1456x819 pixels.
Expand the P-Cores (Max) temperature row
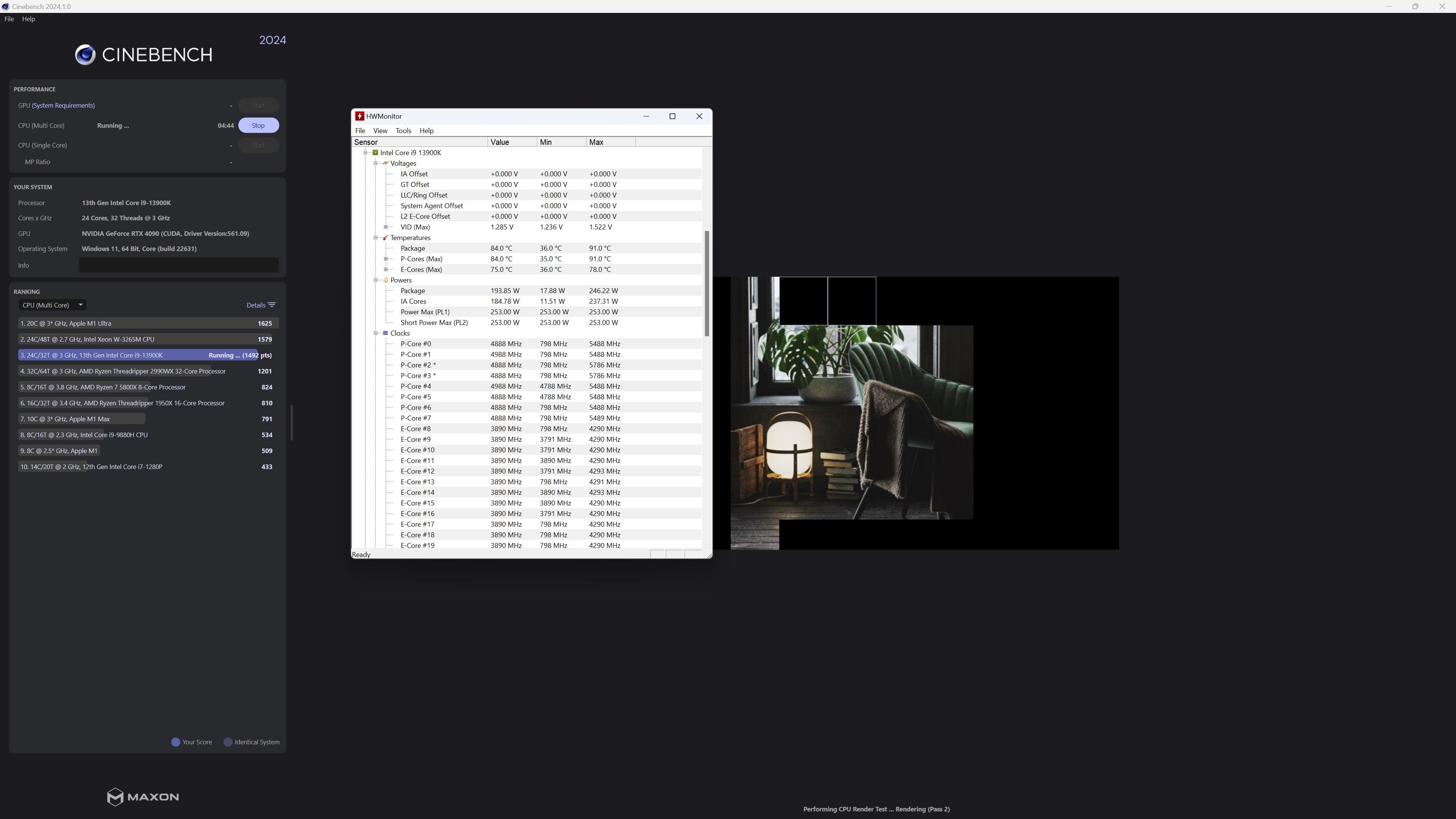tap(386, 259)
